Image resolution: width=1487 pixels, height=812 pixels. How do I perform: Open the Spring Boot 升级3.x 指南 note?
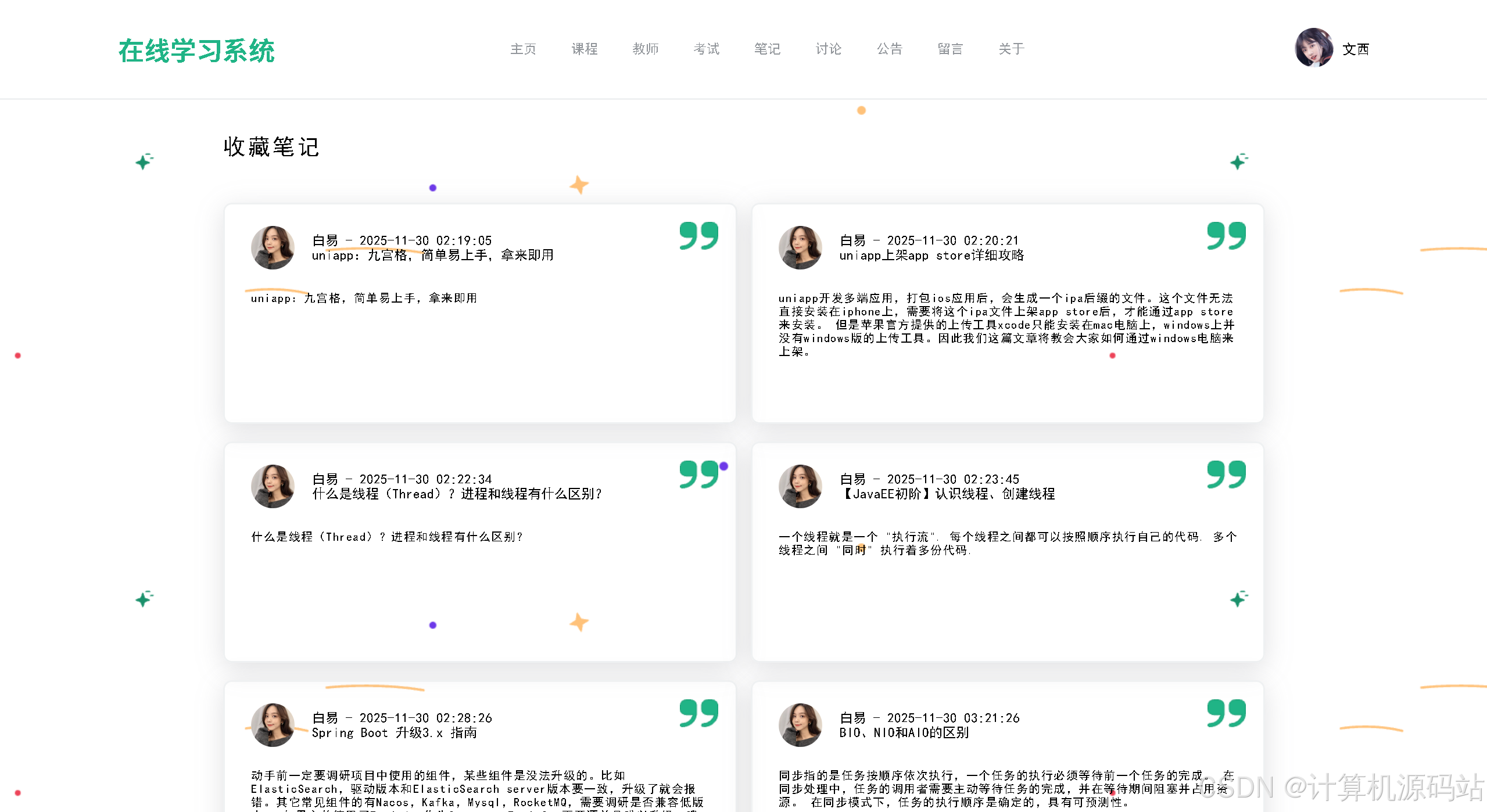point(395,732)
